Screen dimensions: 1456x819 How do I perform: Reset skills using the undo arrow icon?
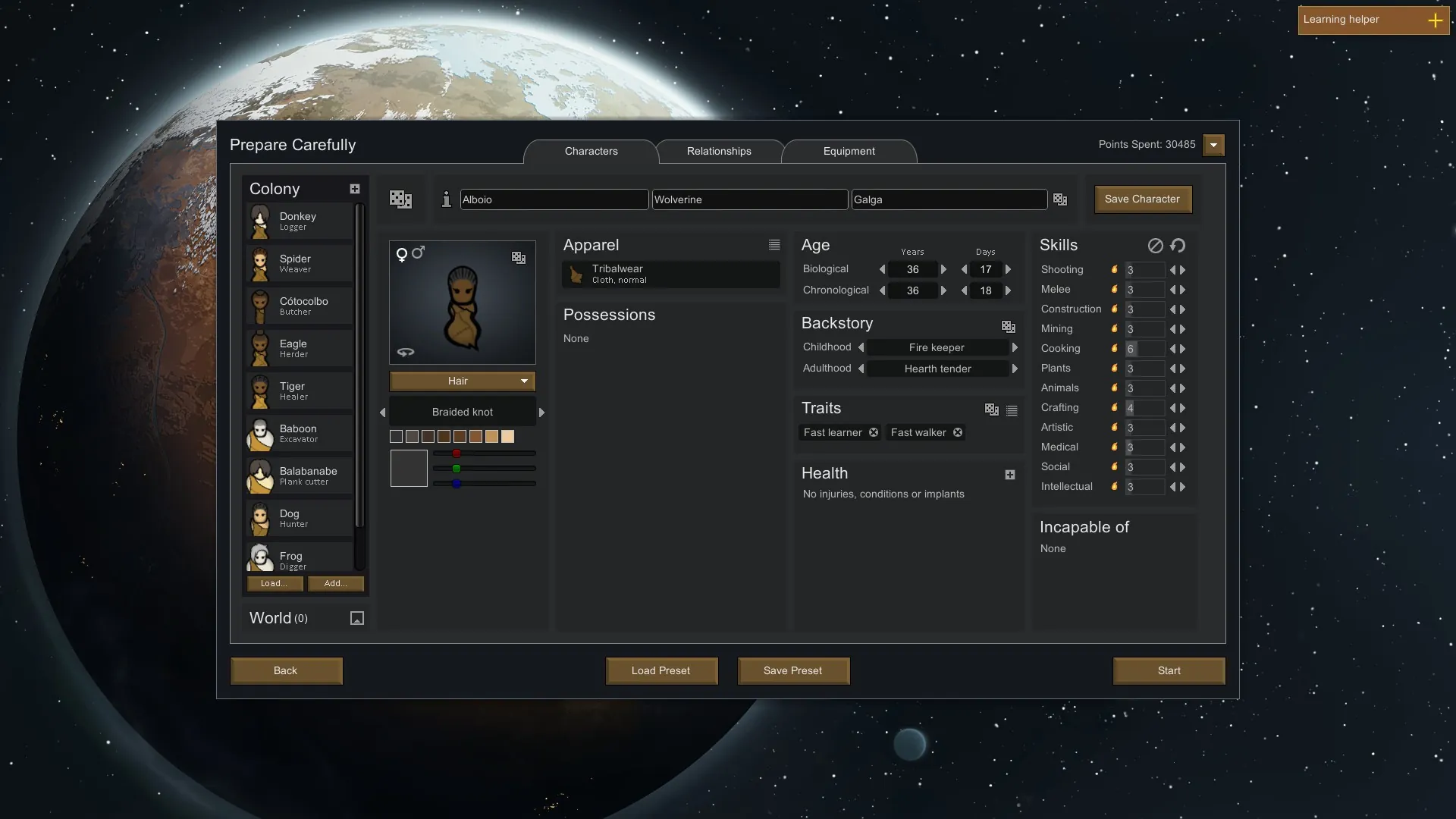point(1178,246)
